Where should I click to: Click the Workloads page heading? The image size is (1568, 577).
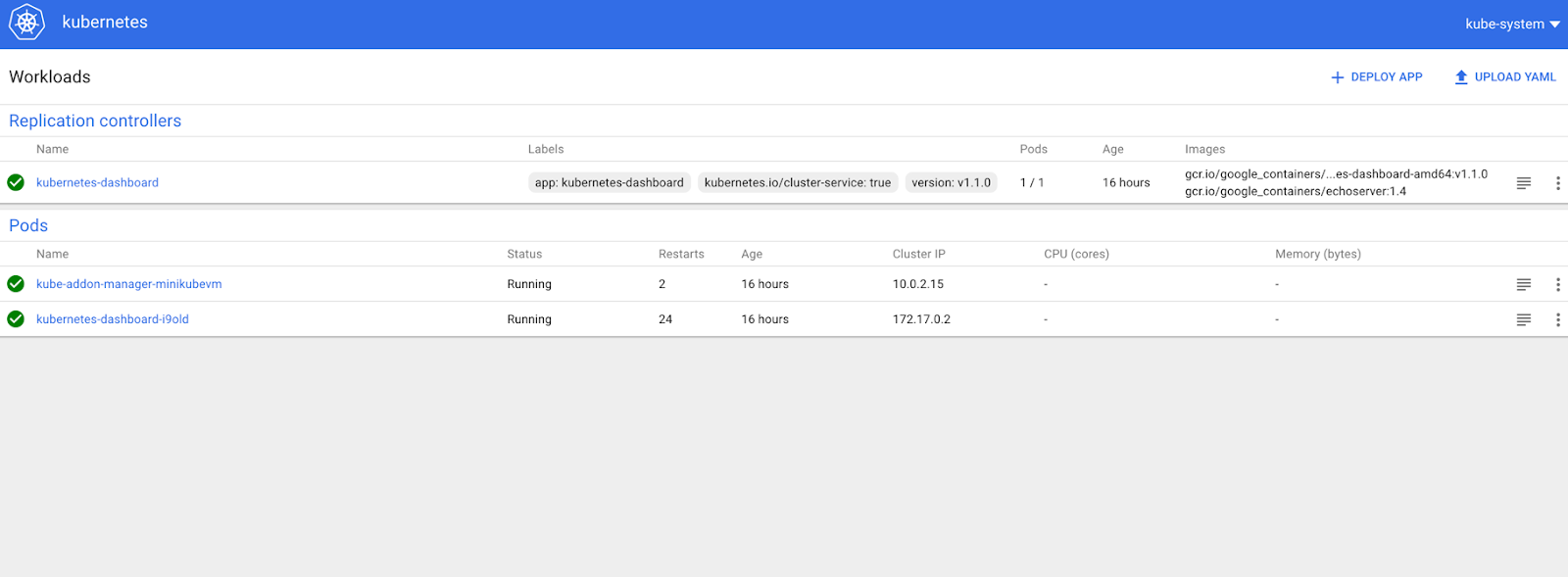click(x=50, y=76)
